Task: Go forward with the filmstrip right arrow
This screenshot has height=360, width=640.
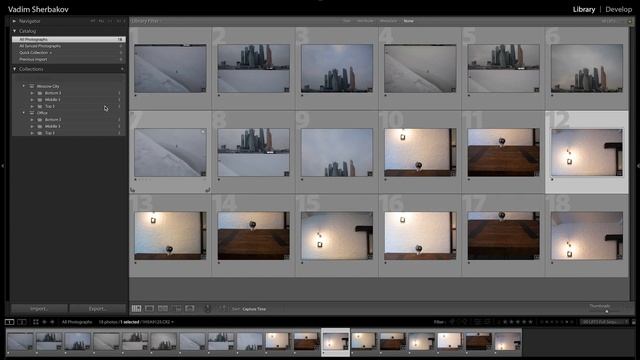Action: click(x=52, y=322)
